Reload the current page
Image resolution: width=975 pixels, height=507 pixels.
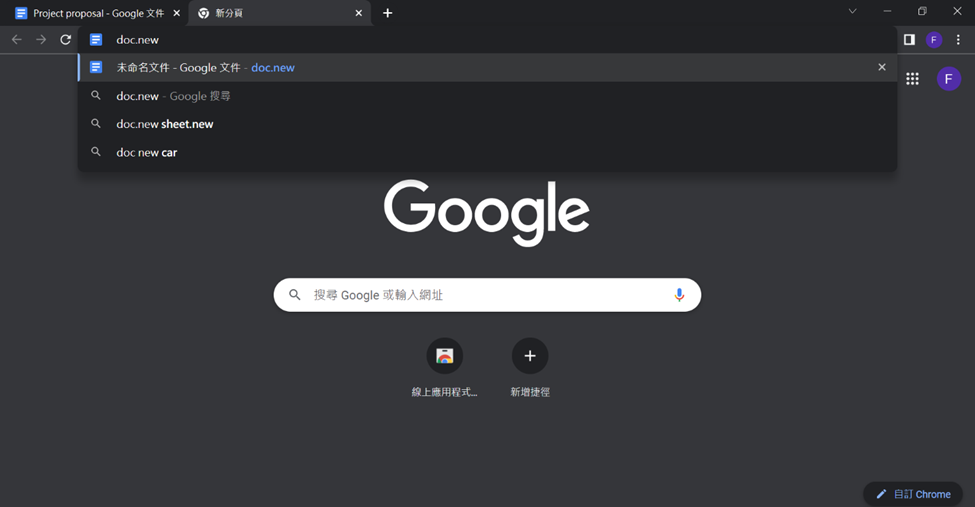point(65,40)
